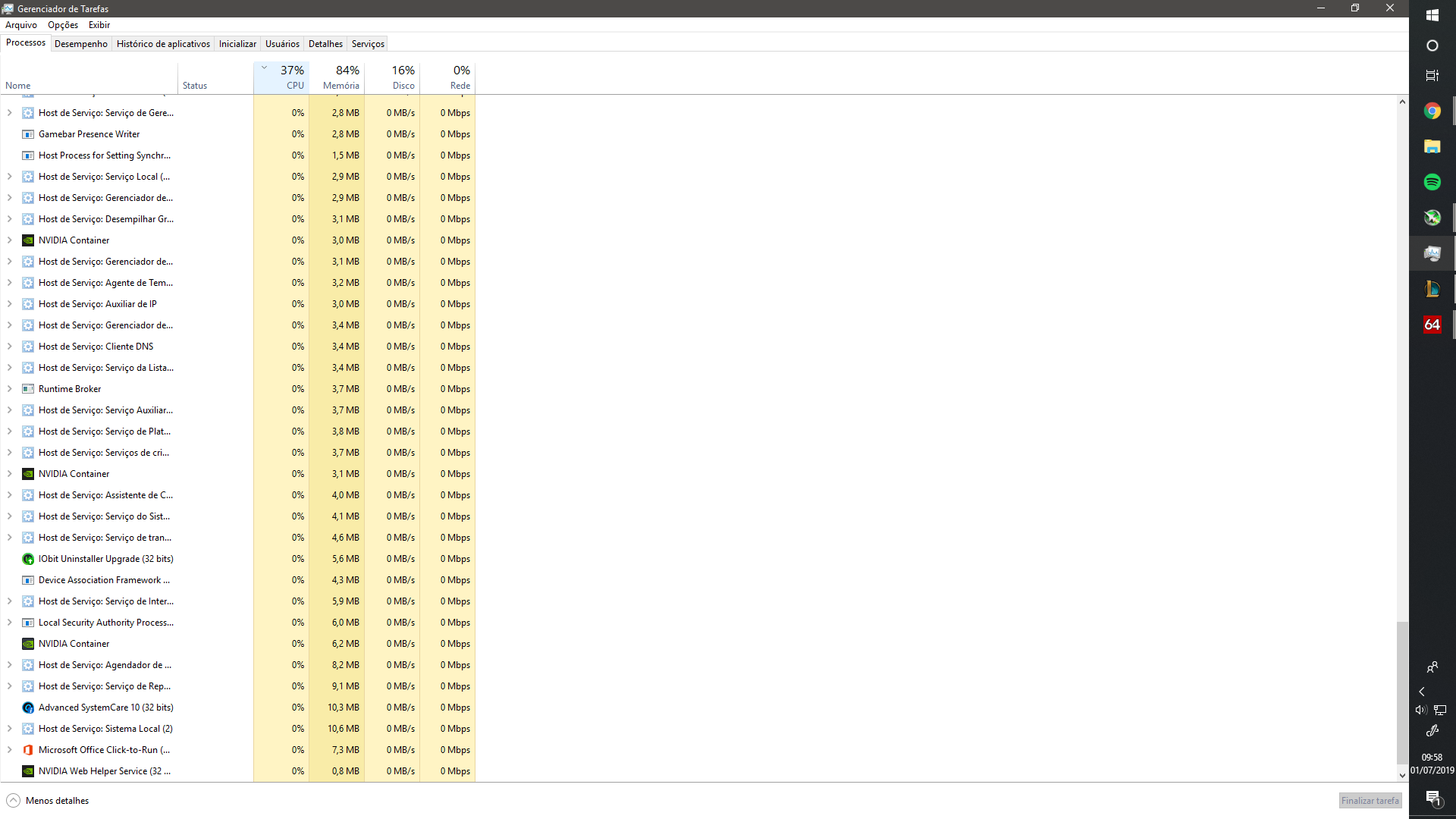
Task: Open the Opções menu
Action: (x=63, y=25)
